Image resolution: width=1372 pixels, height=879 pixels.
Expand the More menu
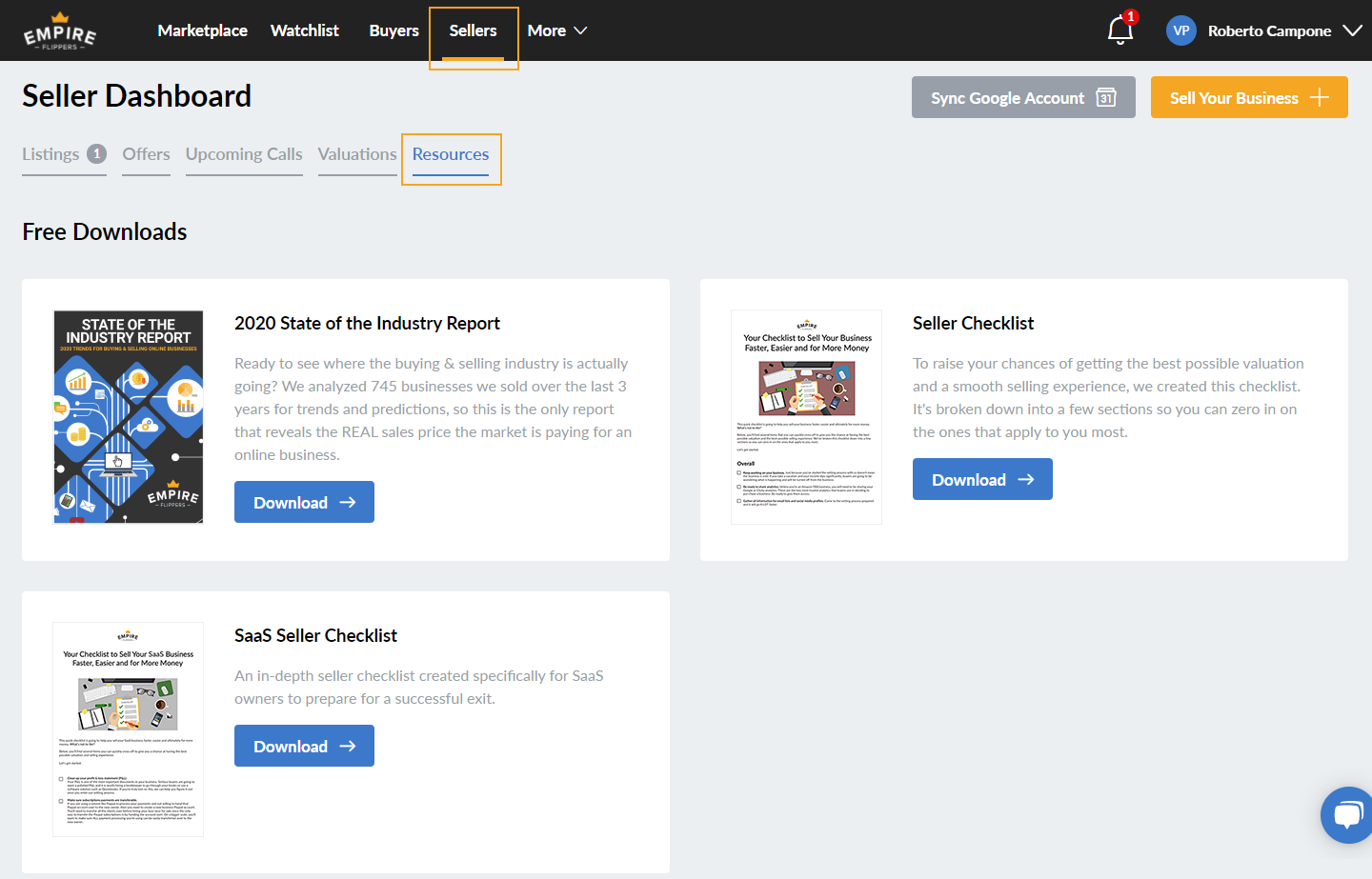[557, 30]
